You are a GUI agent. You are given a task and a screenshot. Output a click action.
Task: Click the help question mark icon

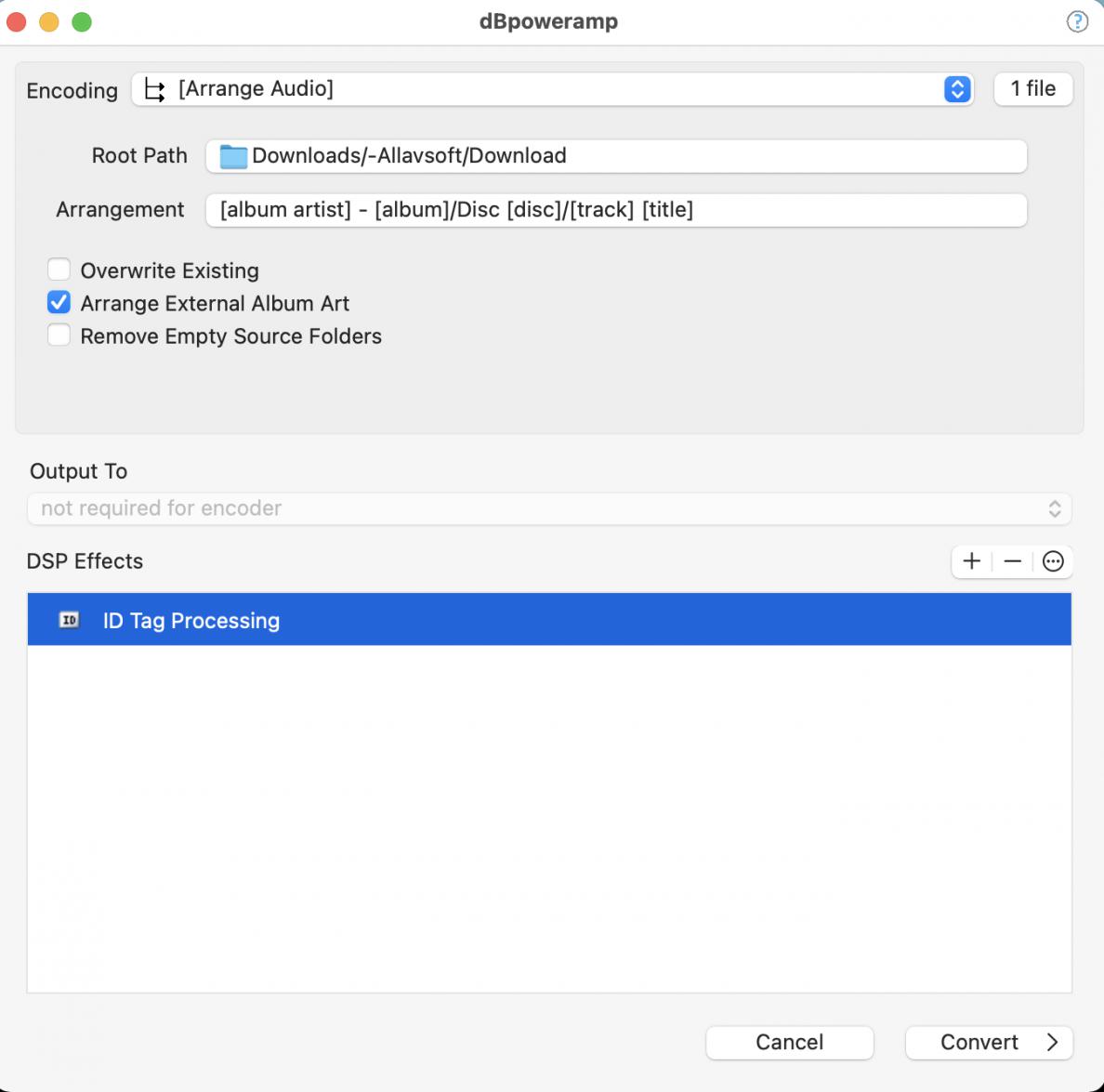[1076, 21]
